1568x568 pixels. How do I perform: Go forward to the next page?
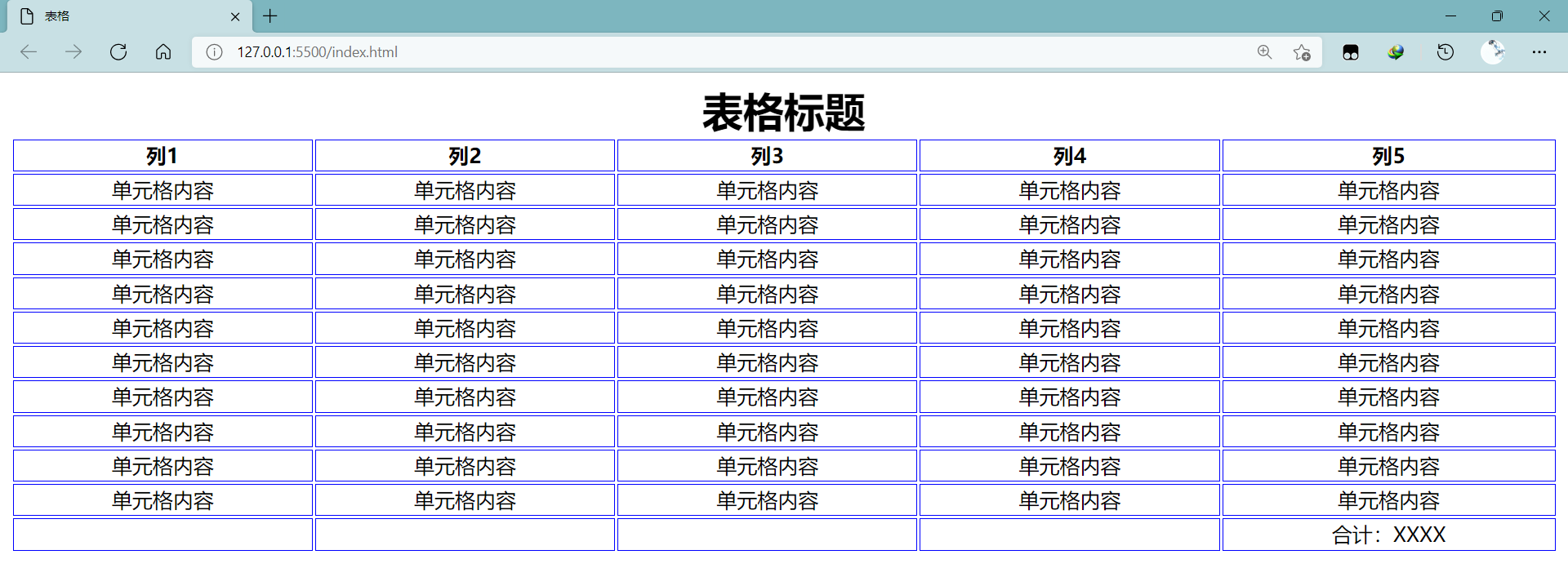[73, 52]
